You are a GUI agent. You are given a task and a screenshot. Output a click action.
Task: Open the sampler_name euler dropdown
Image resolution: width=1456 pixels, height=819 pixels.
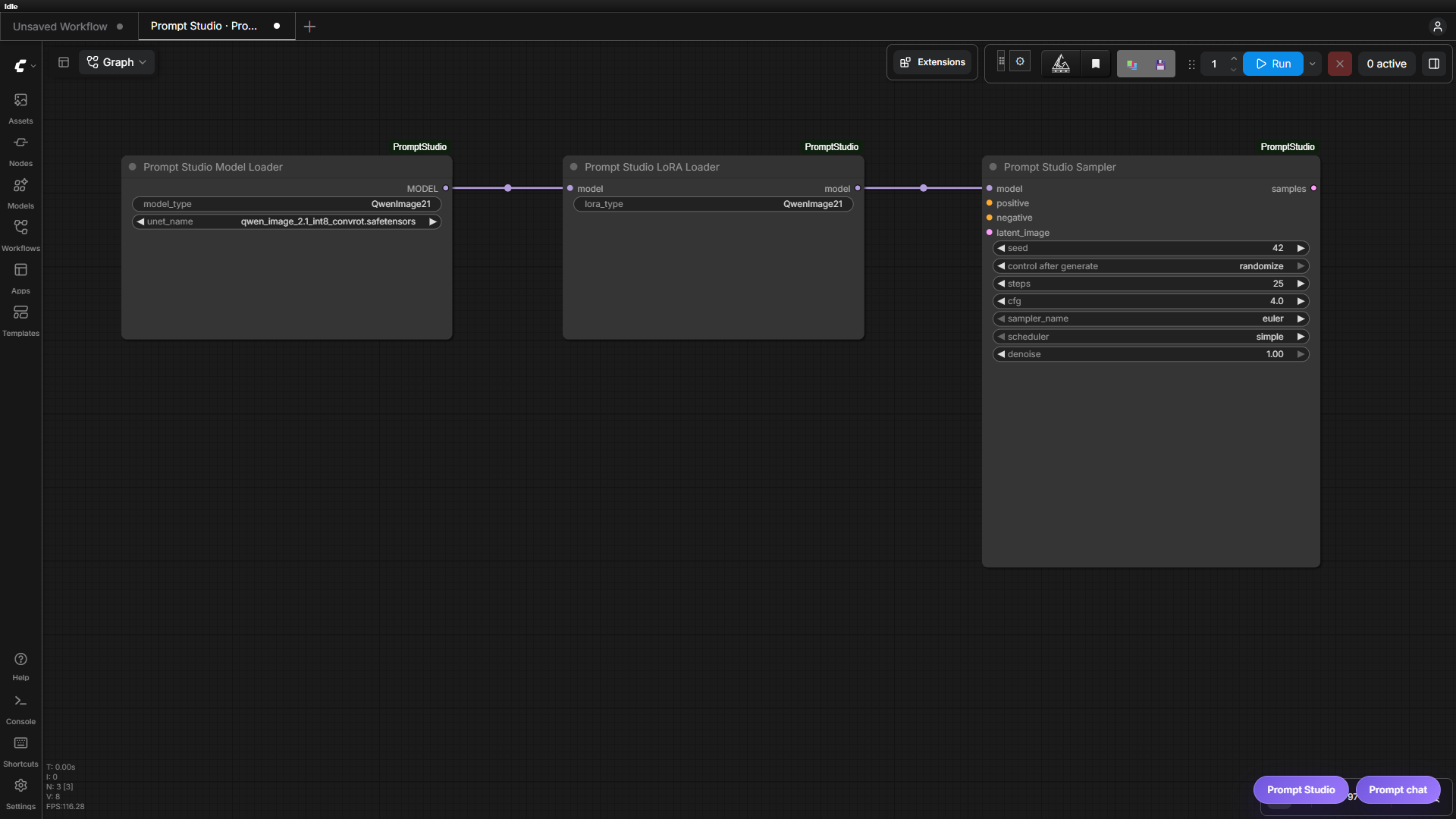pyautogui.click(x=1151, y=318)
